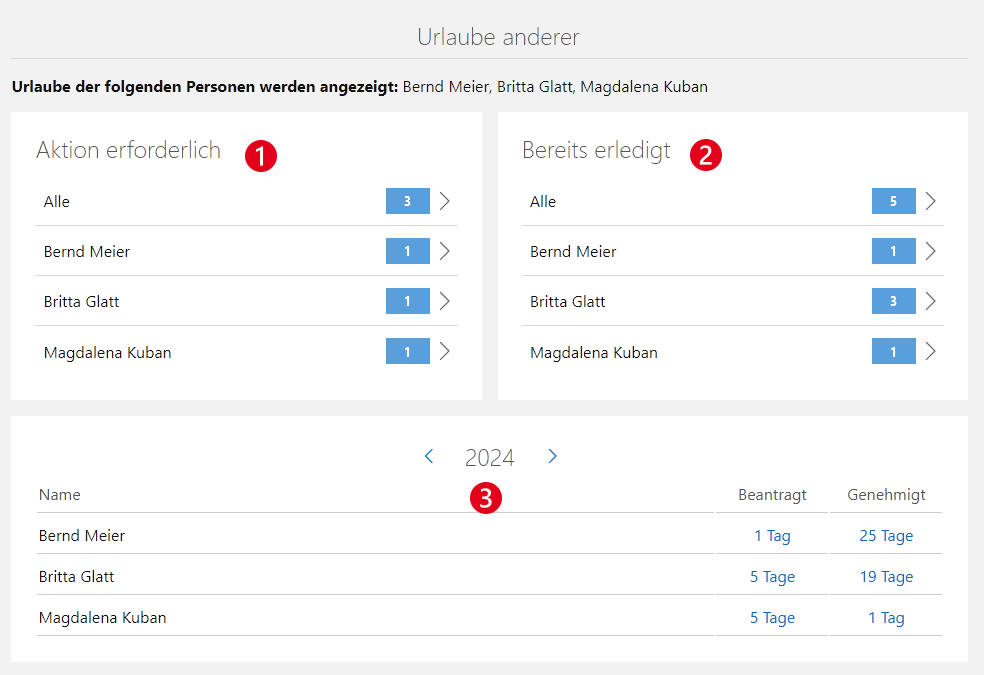This screenshot has width=984, height=675.
Task: Expand Alle under Aktion erforderlich
Action: coord(445,201)
